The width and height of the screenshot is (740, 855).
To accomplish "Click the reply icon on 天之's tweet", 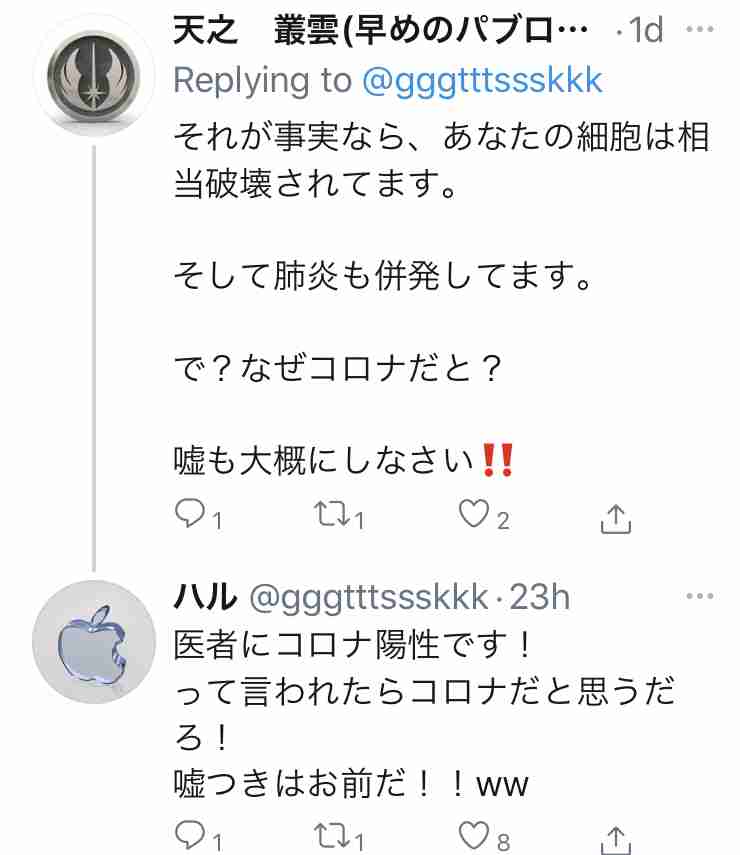I will [191, 513].
